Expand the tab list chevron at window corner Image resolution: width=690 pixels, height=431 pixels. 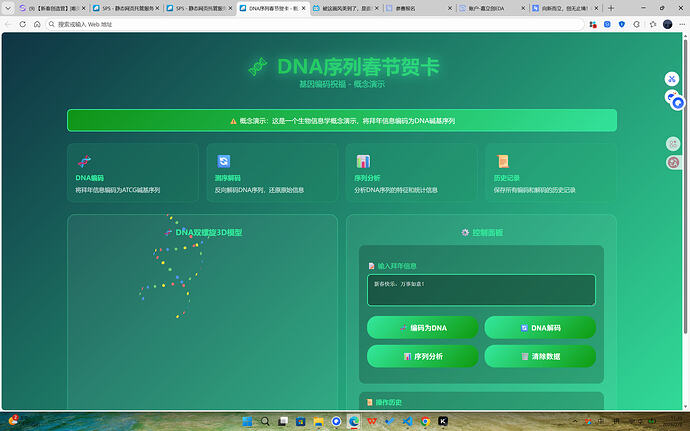coord(8,8)
